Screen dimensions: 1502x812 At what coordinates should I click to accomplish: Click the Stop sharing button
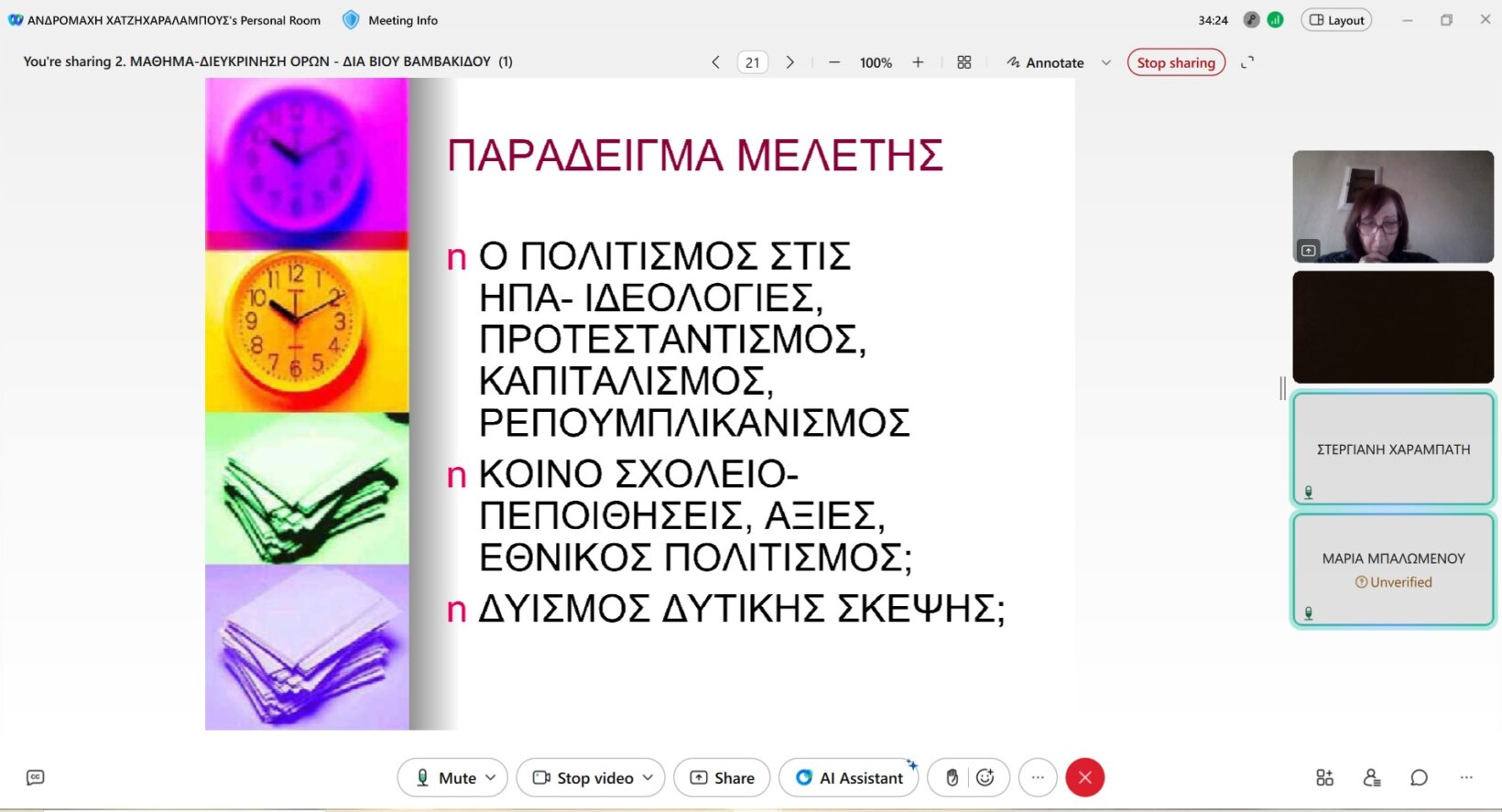1176,62
